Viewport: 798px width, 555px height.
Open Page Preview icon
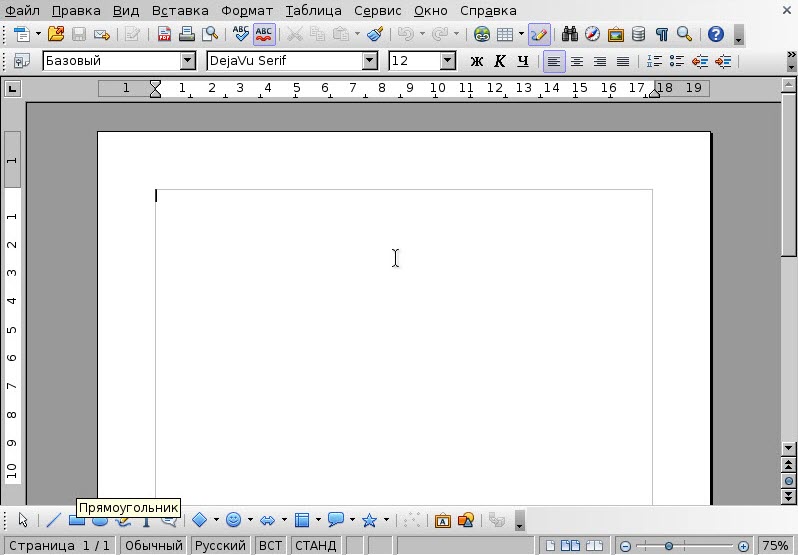(210, 35)
